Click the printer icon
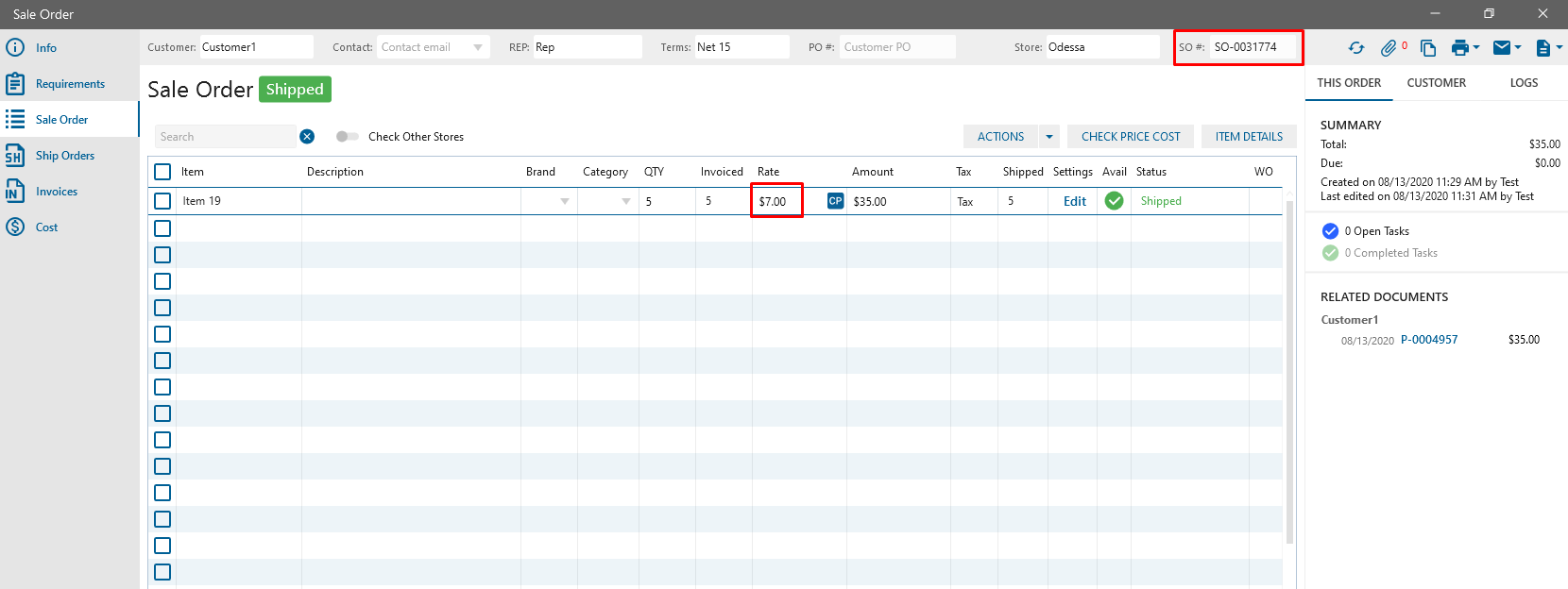 point(1460,48)
